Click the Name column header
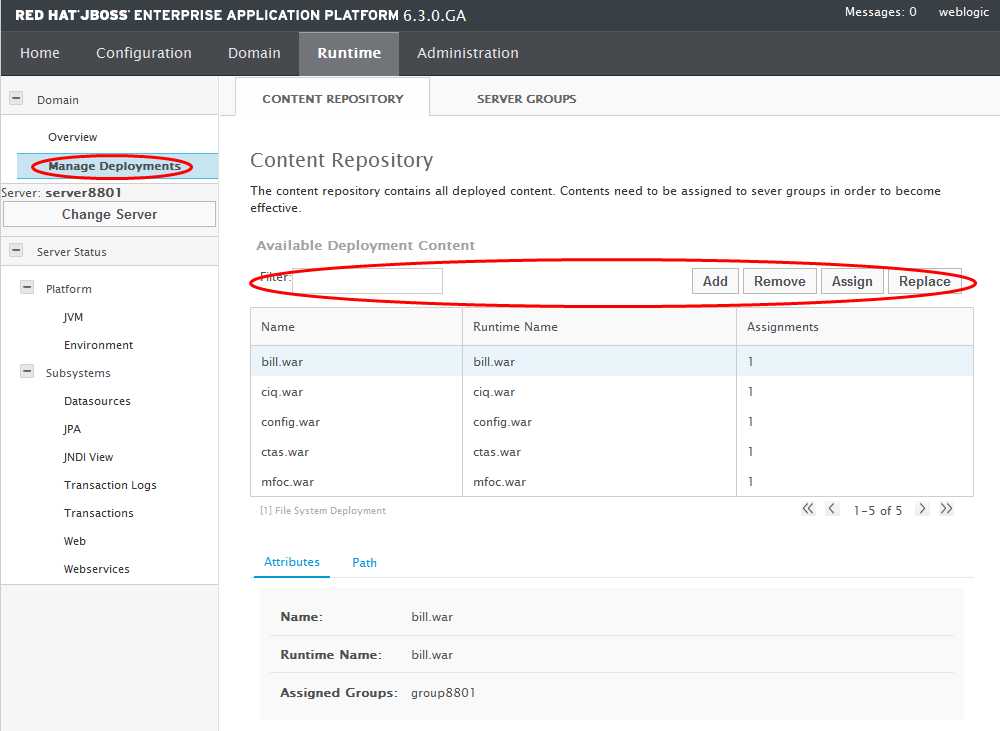 pos(357,327)
